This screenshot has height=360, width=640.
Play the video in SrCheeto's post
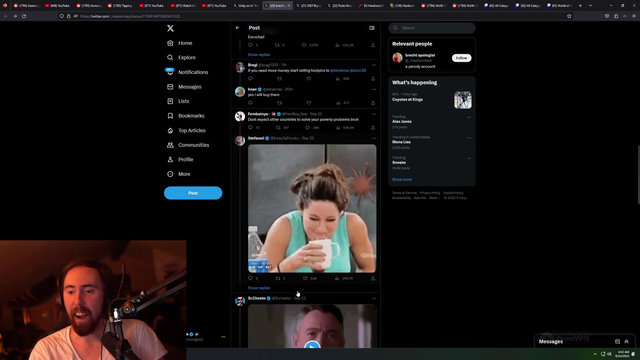pos(312,345)
